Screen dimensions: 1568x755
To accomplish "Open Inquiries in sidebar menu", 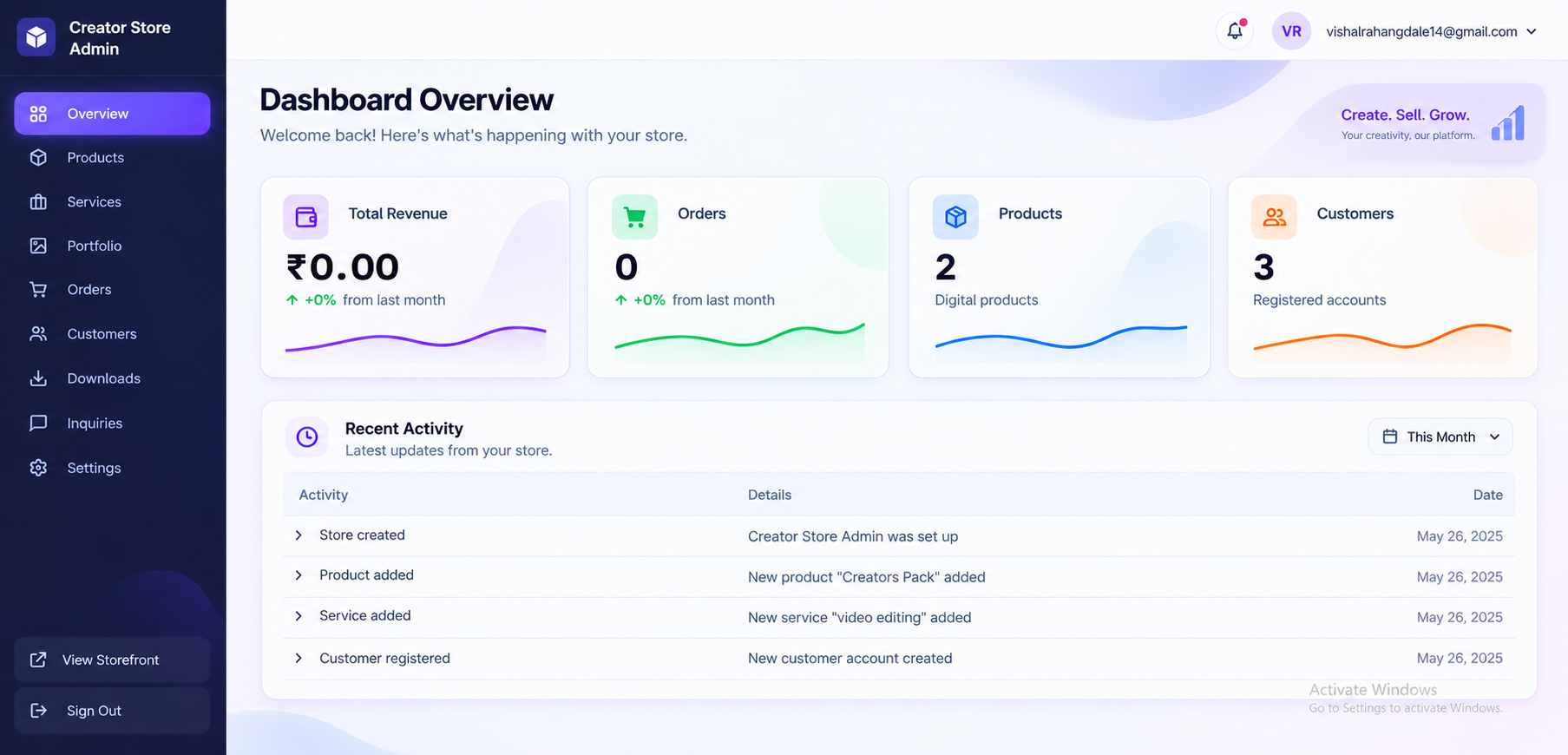I will 112,423.
